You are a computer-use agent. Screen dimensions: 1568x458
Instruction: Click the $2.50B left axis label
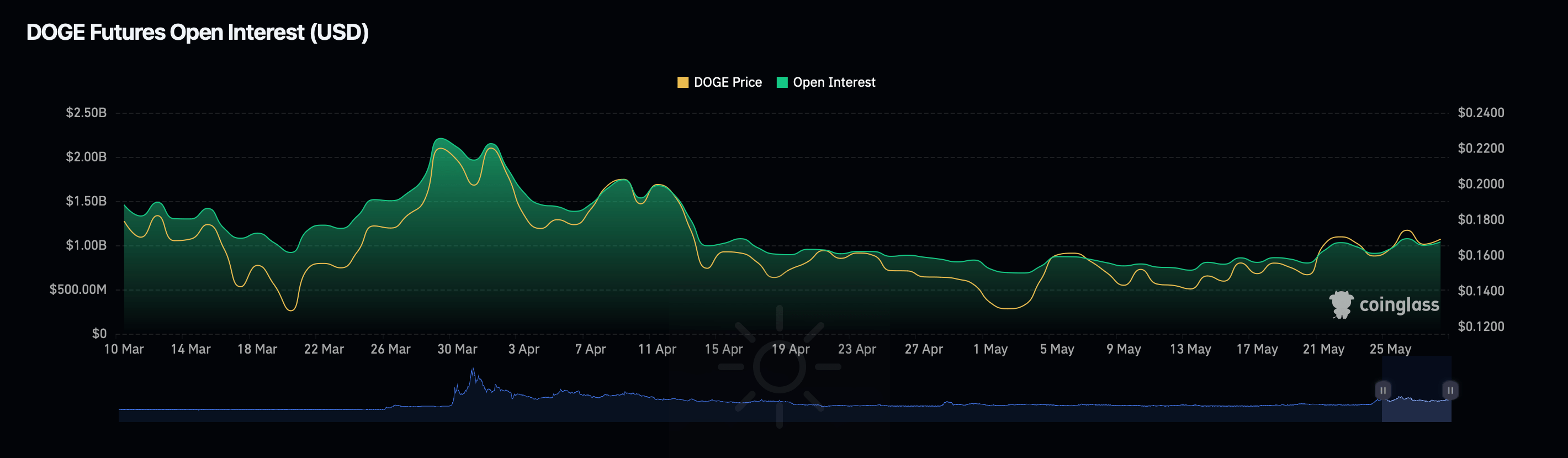[x=86, y=113]
